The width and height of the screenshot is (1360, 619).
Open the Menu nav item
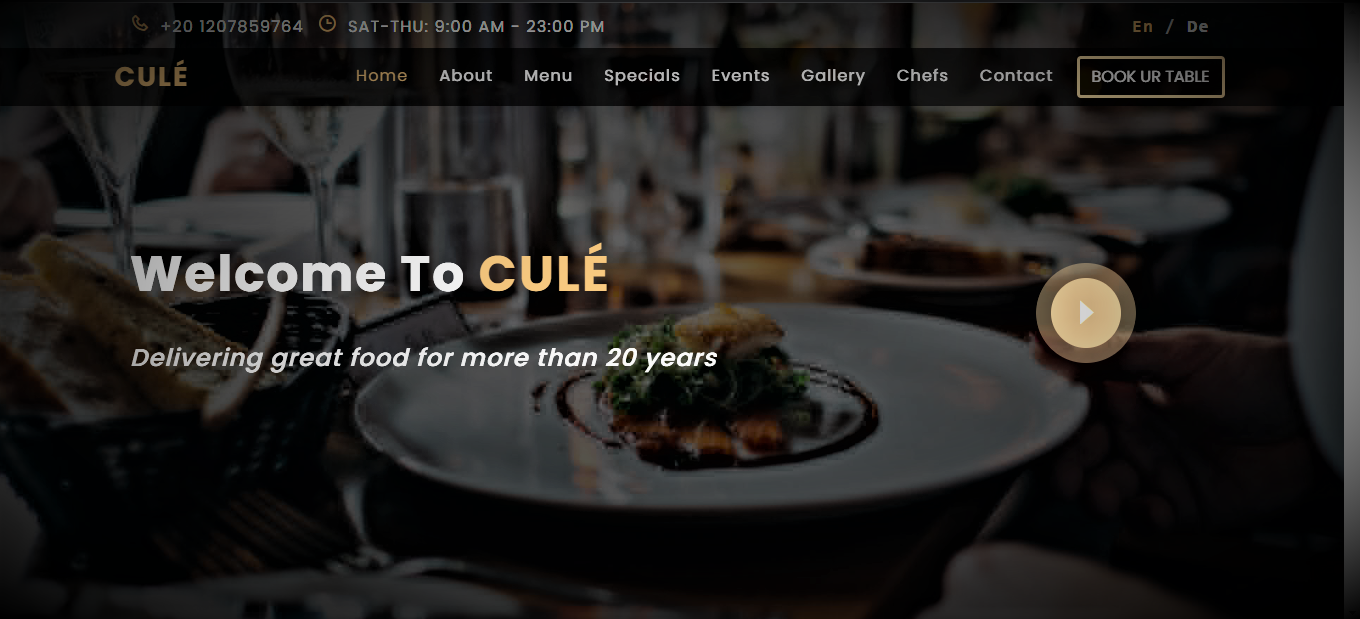(x=548, y=76)
